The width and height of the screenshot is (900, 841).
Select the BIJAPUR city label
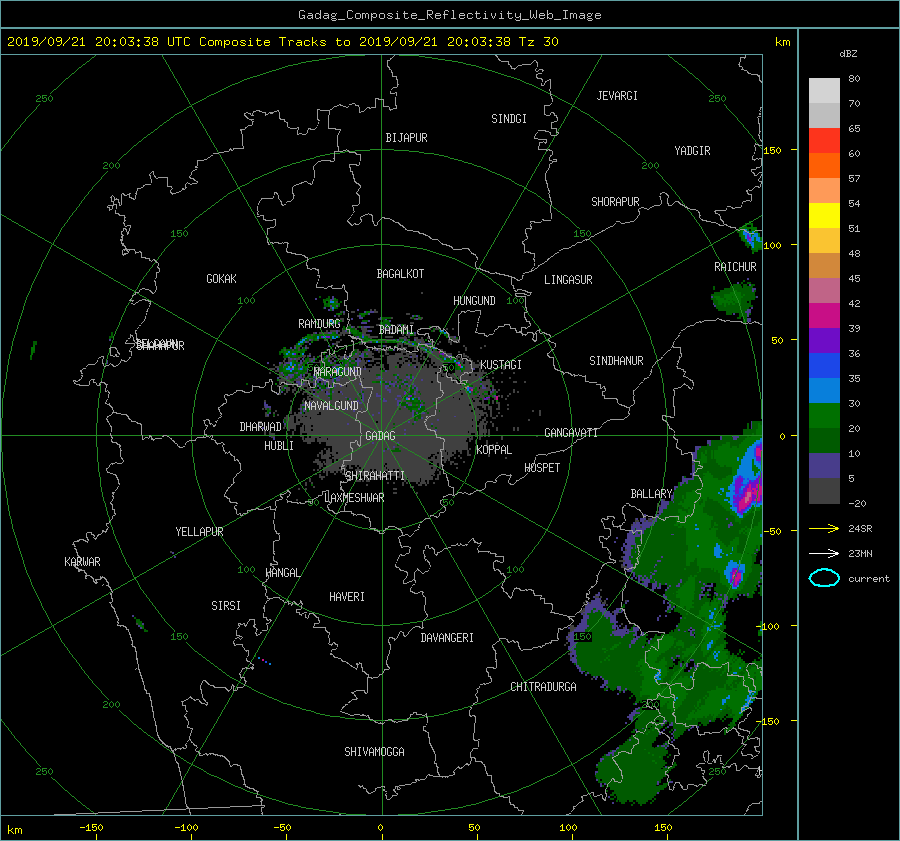406,138
